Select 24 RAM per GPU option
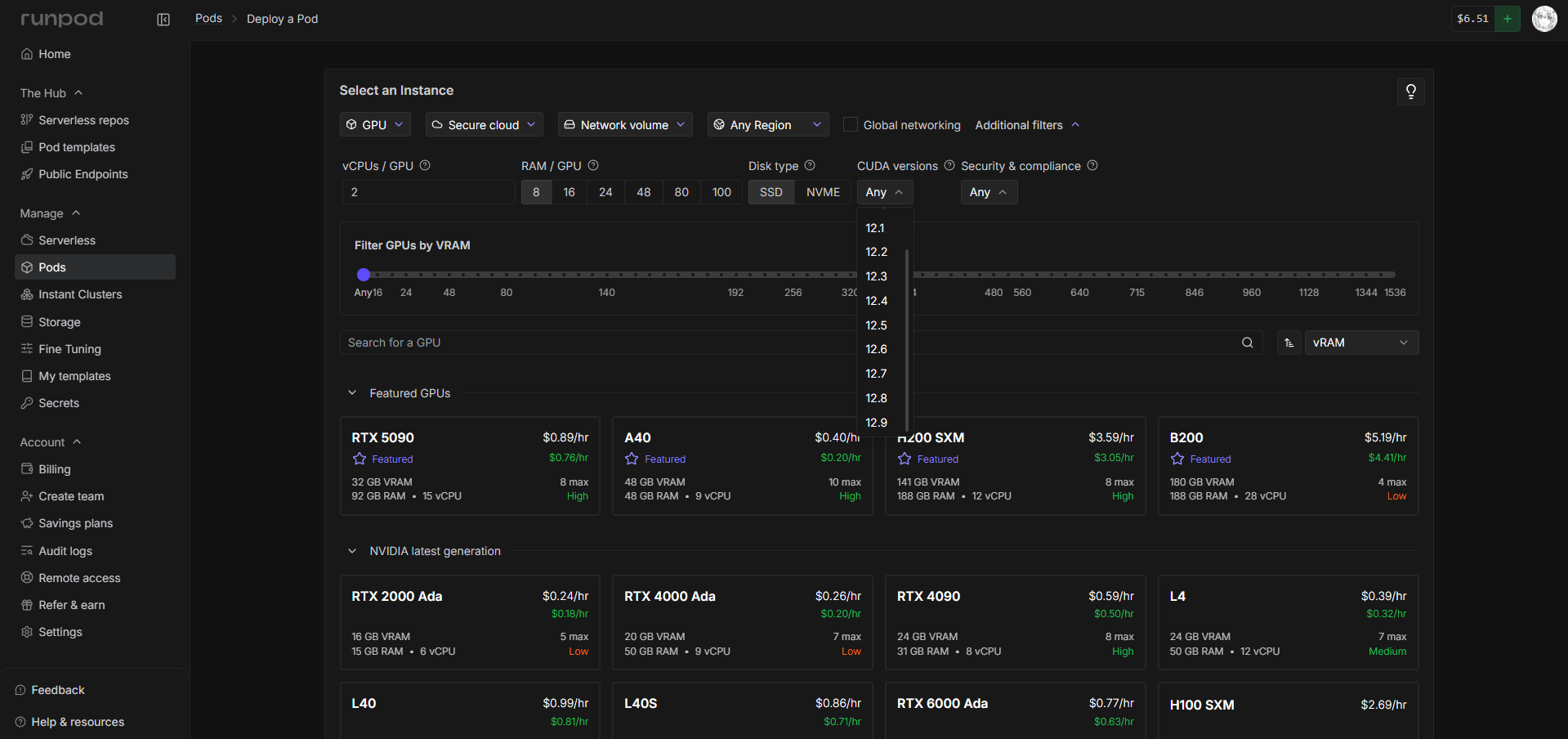Screen dimensions: 1568x739 click(605, 192)
